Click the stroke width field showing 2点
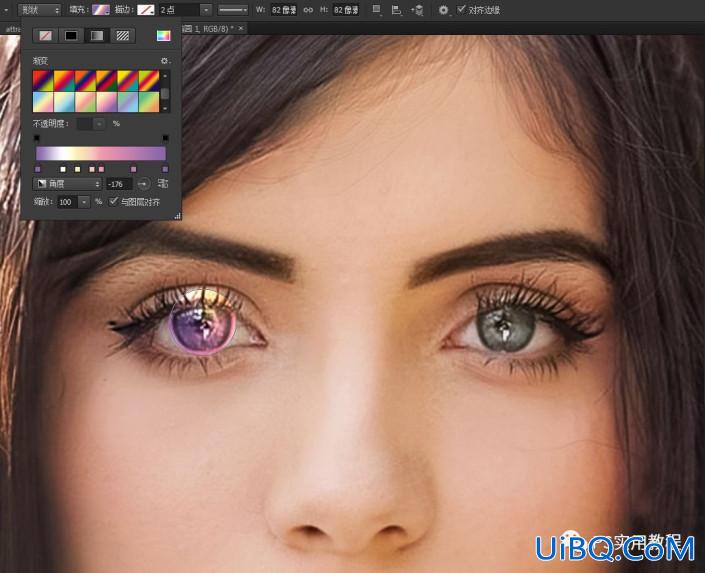Image resolution: width=705 pixels, height=573 pixels. click(x=178, y=10)
